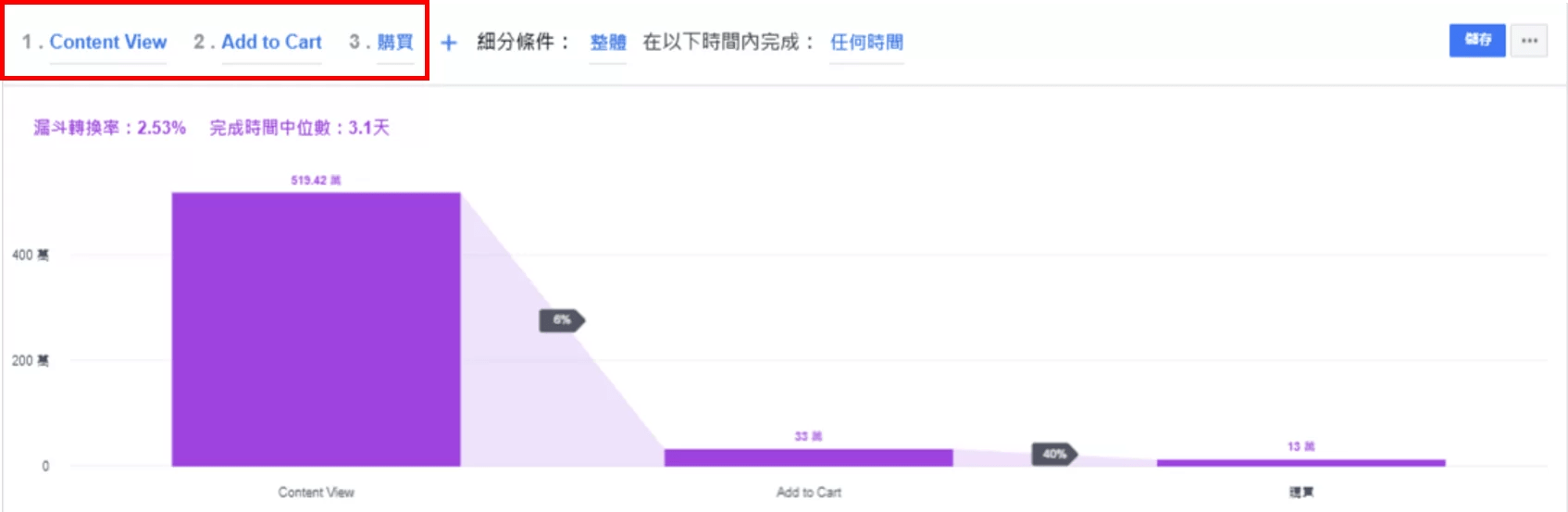The height and width of the screenshot is (512, 1568).
Task: Click the 400 萬 y-axis label
Action: [x=30, y=255]
